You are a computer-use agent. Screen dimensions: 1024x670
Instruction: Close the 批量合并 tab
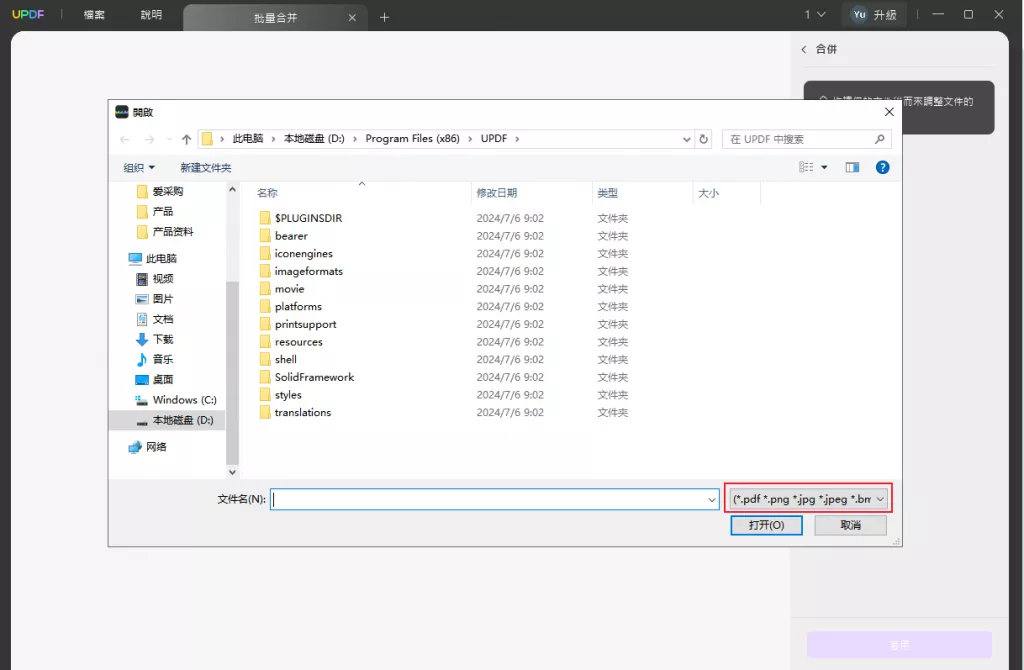click(352, 18)
